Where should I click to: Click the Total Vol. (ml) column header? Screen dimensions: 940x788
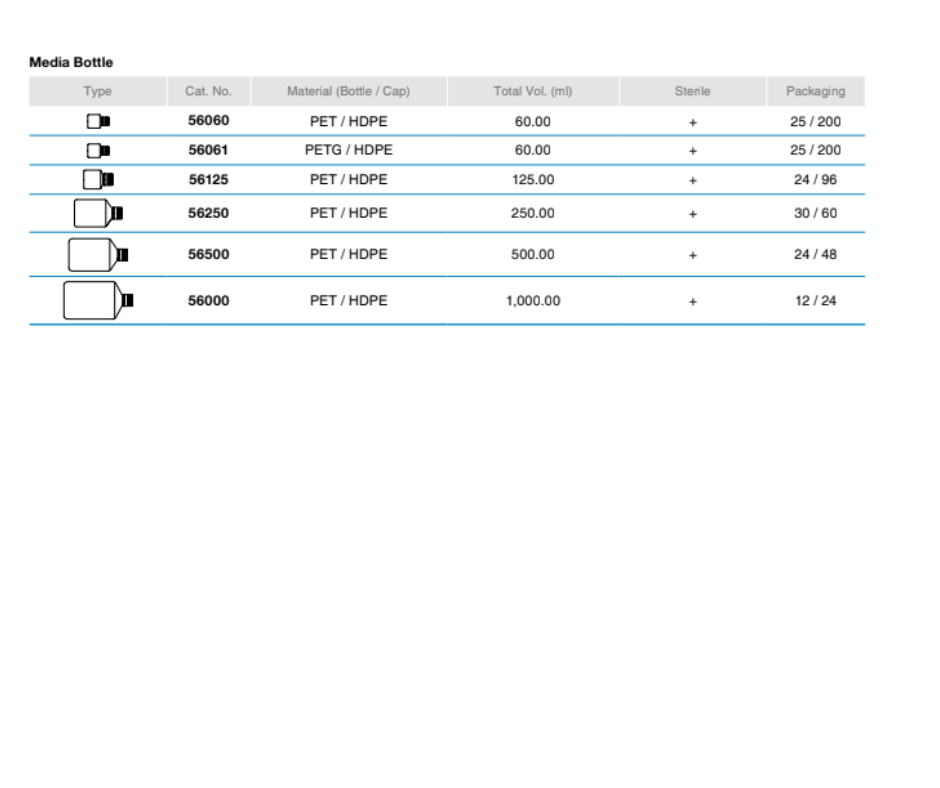pyautogui.click(x=532, y=91)
